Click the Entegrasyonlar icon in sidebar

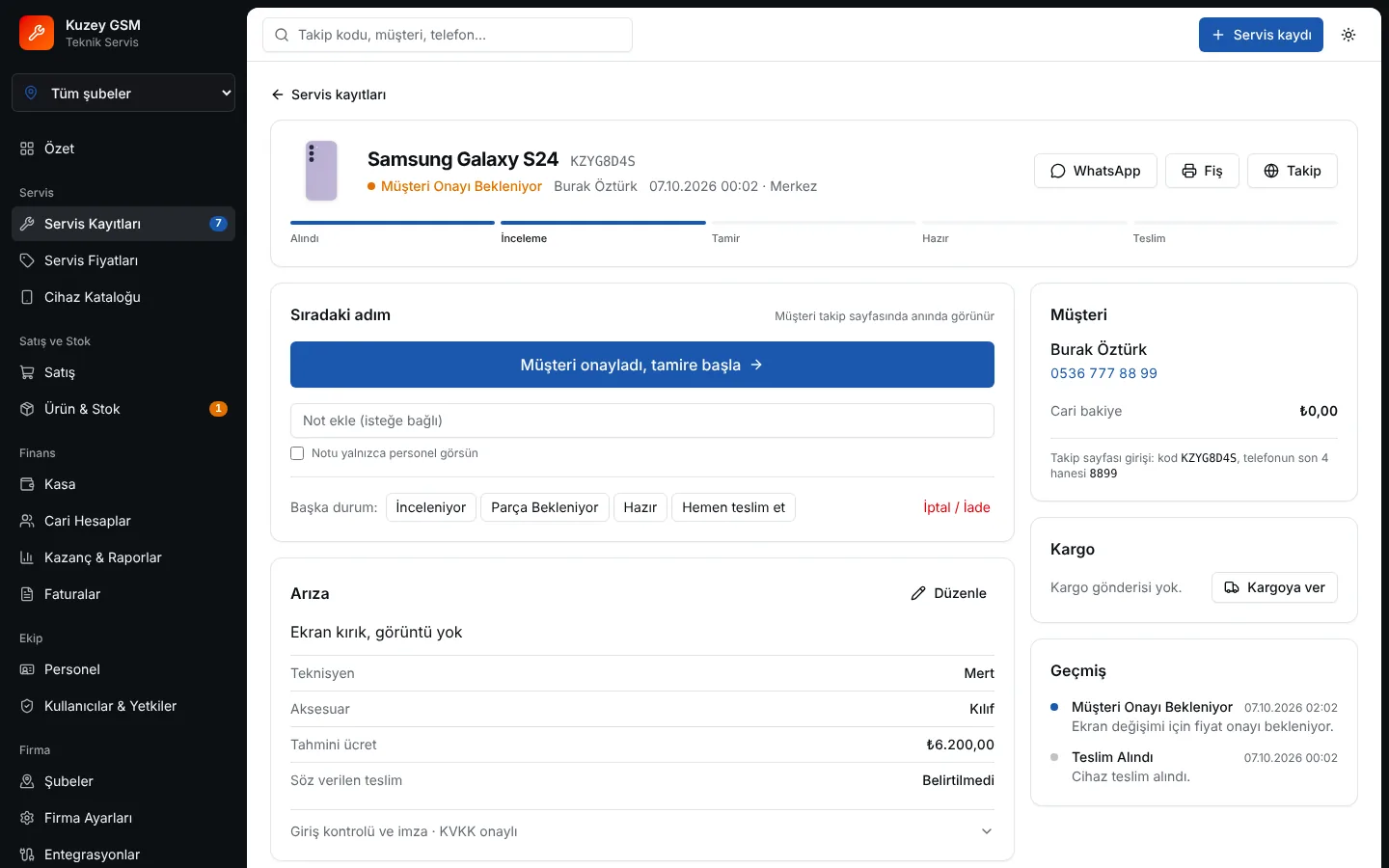27,854
